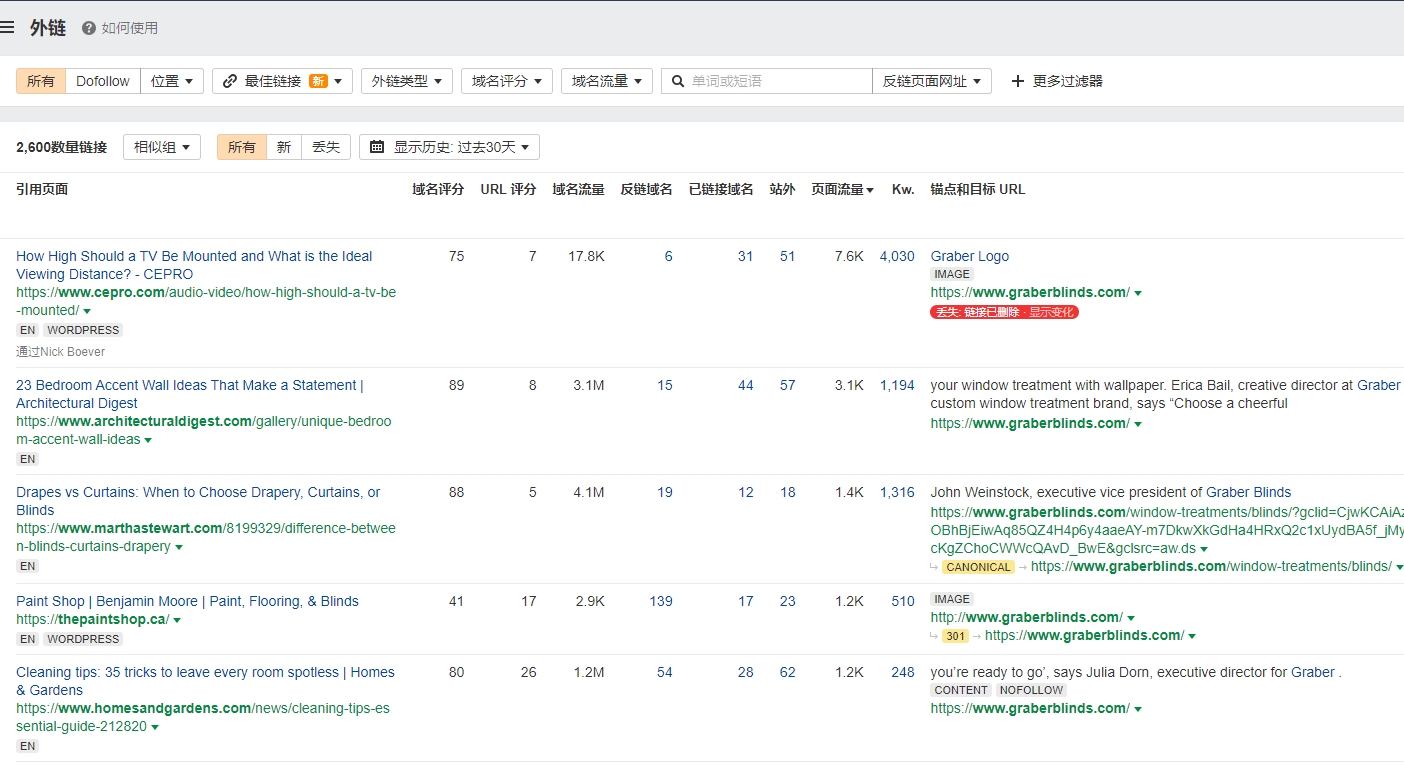
Task: Open the 位置 dropdown
Action: tap(172, 81)
